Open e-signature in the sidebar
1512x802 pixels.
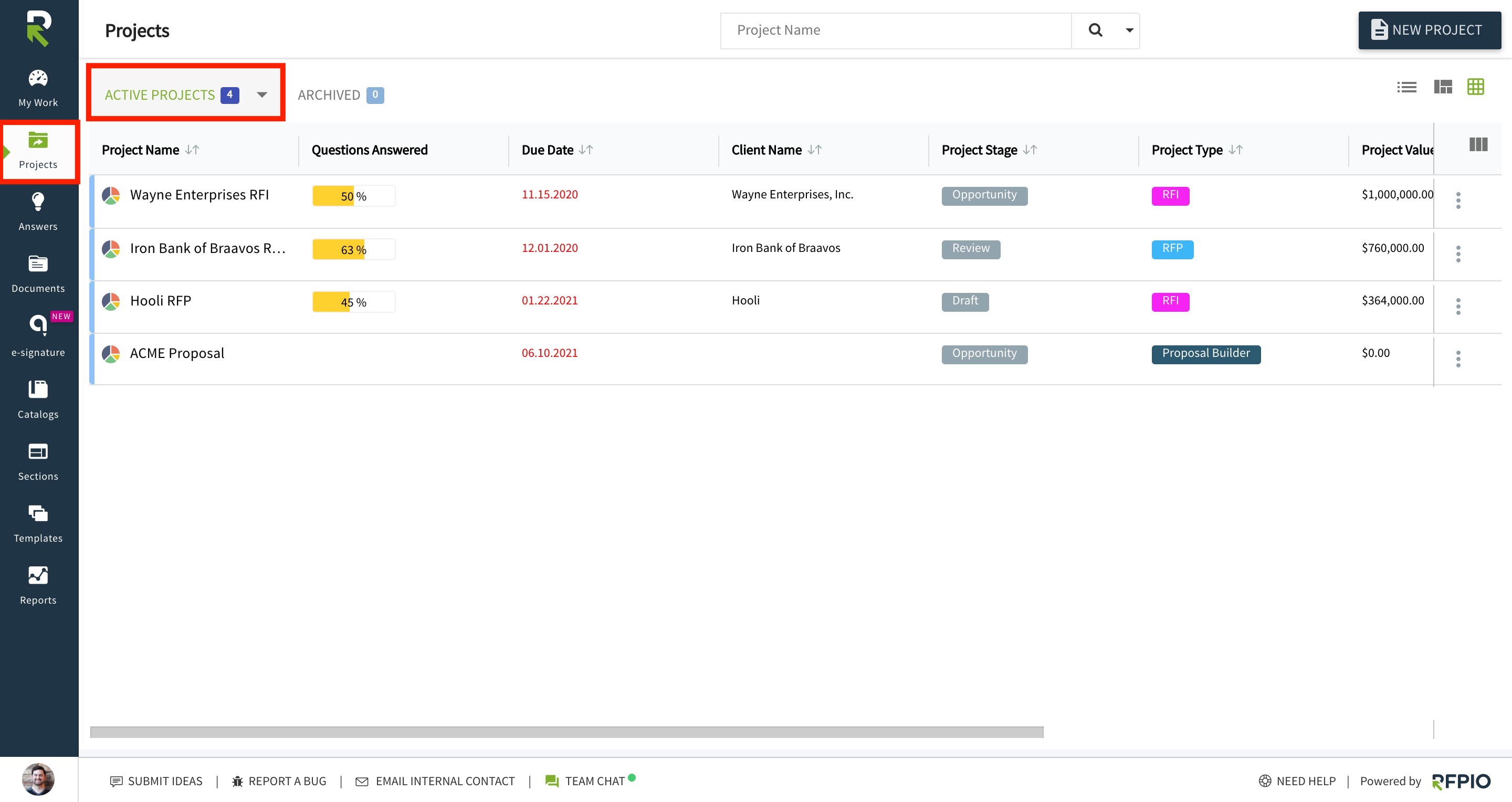[x=38, y=336]
